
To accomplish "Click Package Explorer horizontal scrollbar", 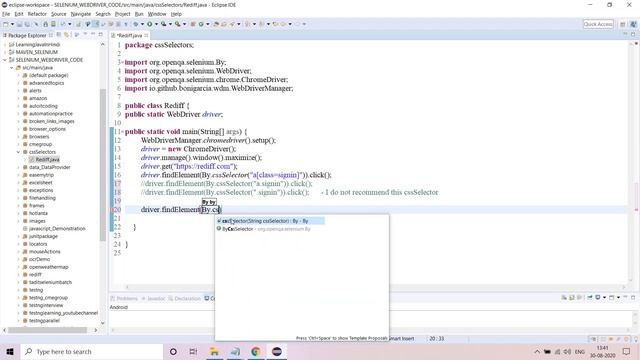I will [47, 330].
